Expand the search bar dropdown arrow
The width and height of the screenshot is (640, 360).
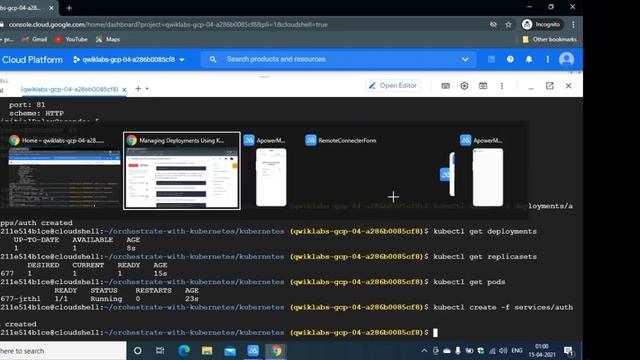pos(465,60)
